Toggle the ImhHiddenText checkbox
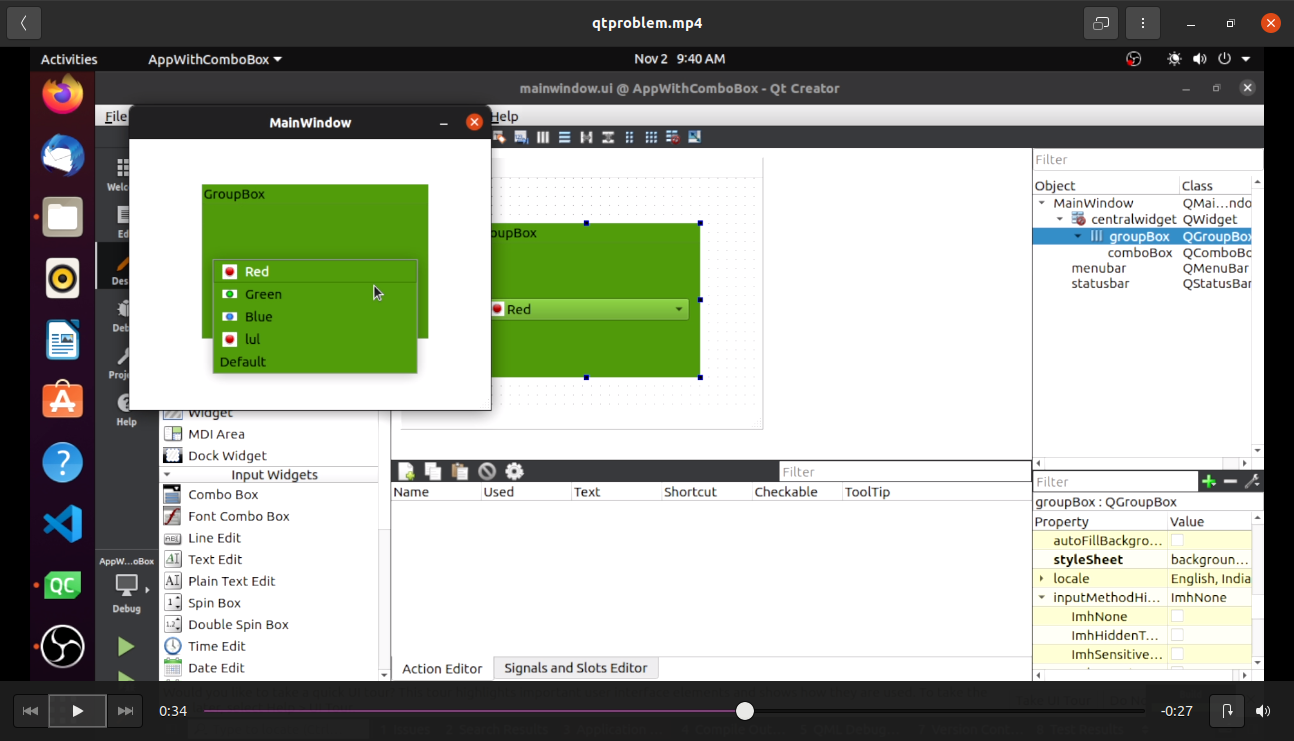The image size is (1294, 741). tap(1177, 636)
